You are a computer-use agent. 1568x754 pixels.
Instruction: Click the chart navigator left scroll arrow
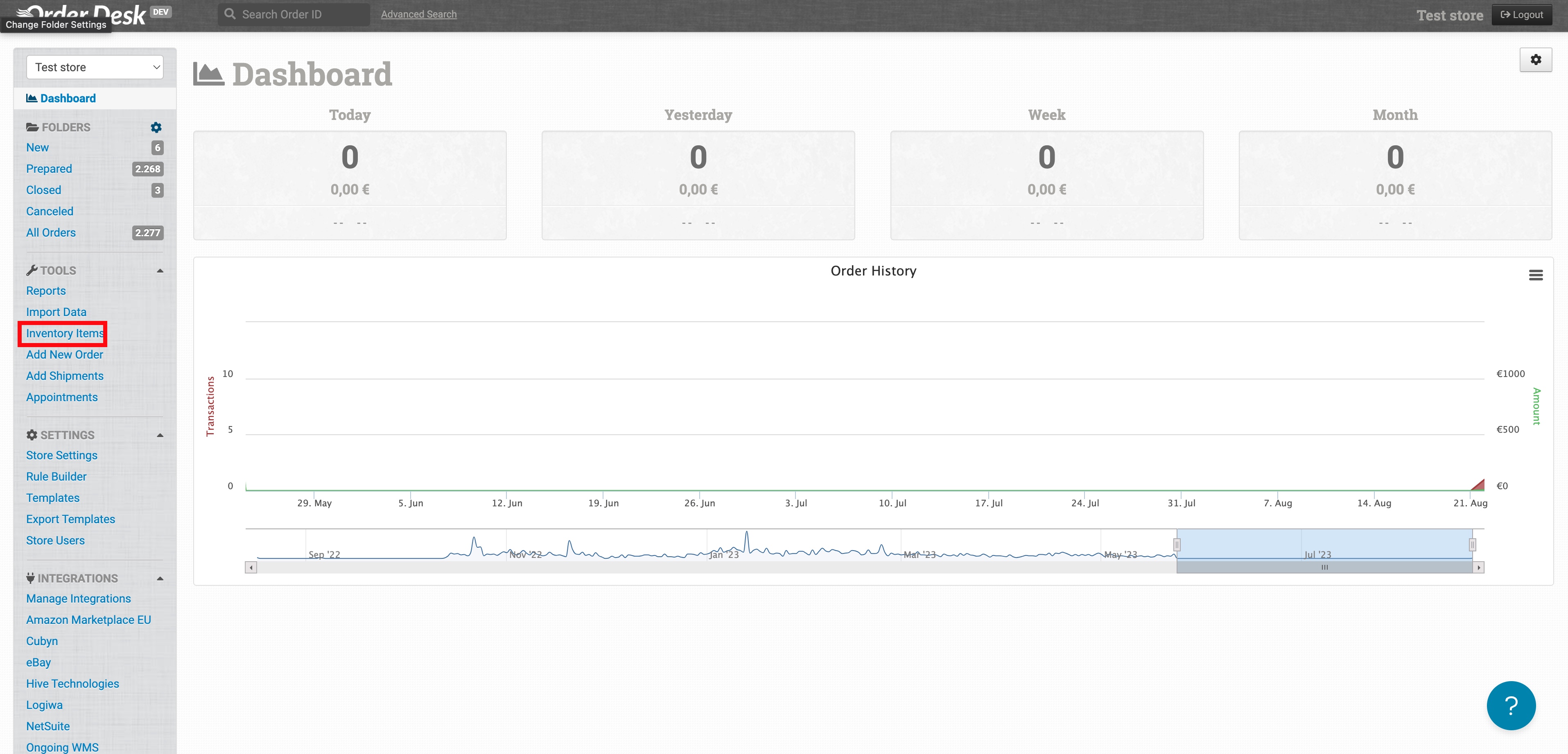pos(251,567)
